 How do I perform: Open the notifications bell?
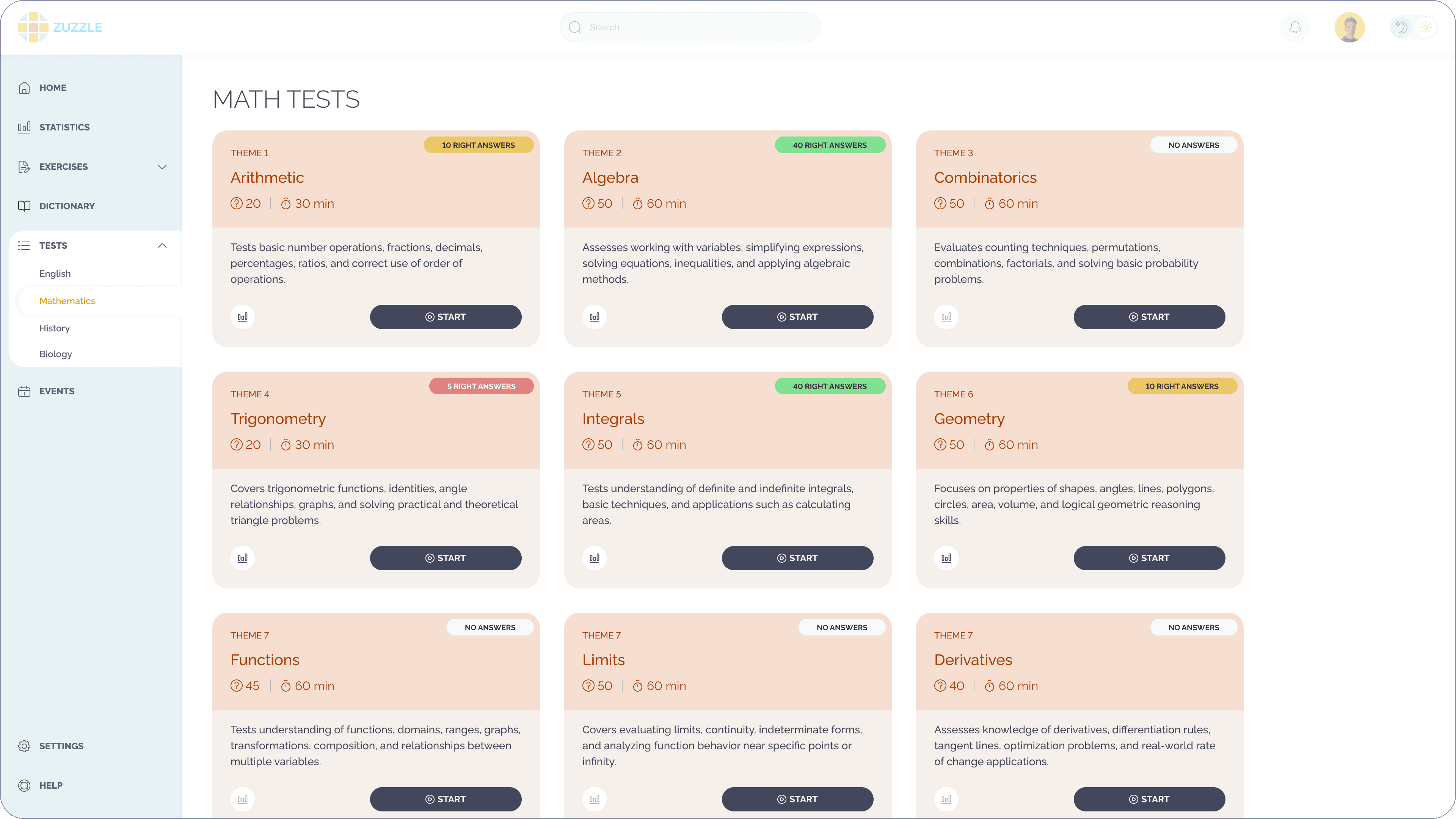(x=1295, y=27)
